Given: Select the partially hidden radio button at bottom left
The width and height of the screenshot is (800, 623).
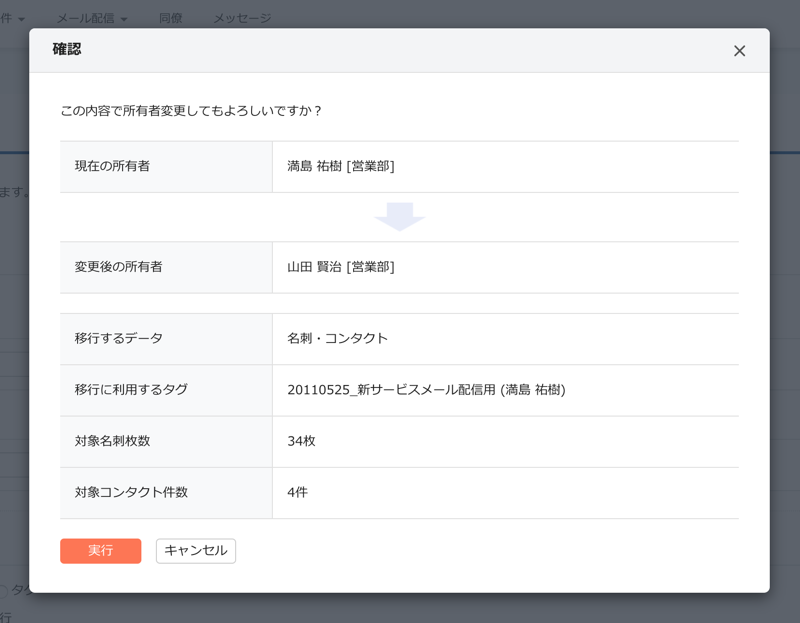Looking at the screenshot, I should click(3, 591).
